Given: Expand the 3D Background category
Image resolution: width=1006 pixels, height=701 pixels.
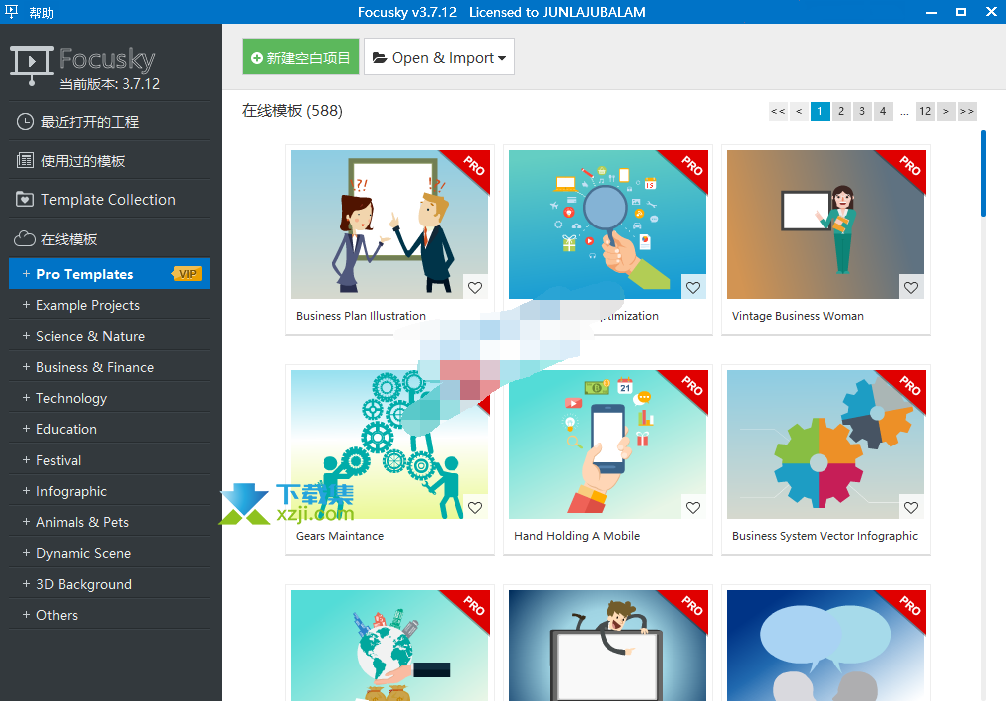Looking at the screenshot, I should tap(26, 584).
